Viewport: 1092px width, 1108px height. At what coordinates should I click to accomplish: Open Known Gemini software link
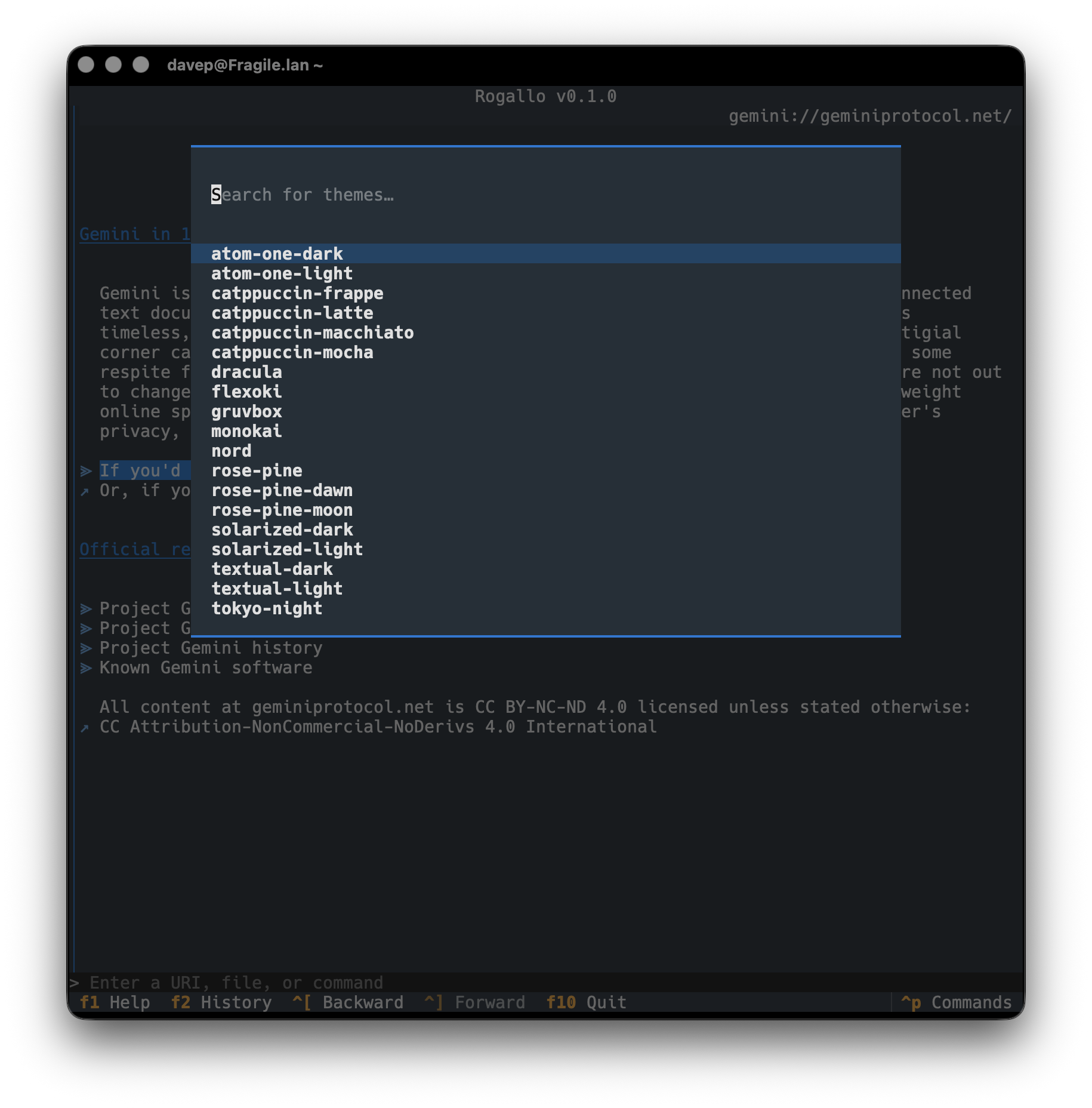pos(206,667)
